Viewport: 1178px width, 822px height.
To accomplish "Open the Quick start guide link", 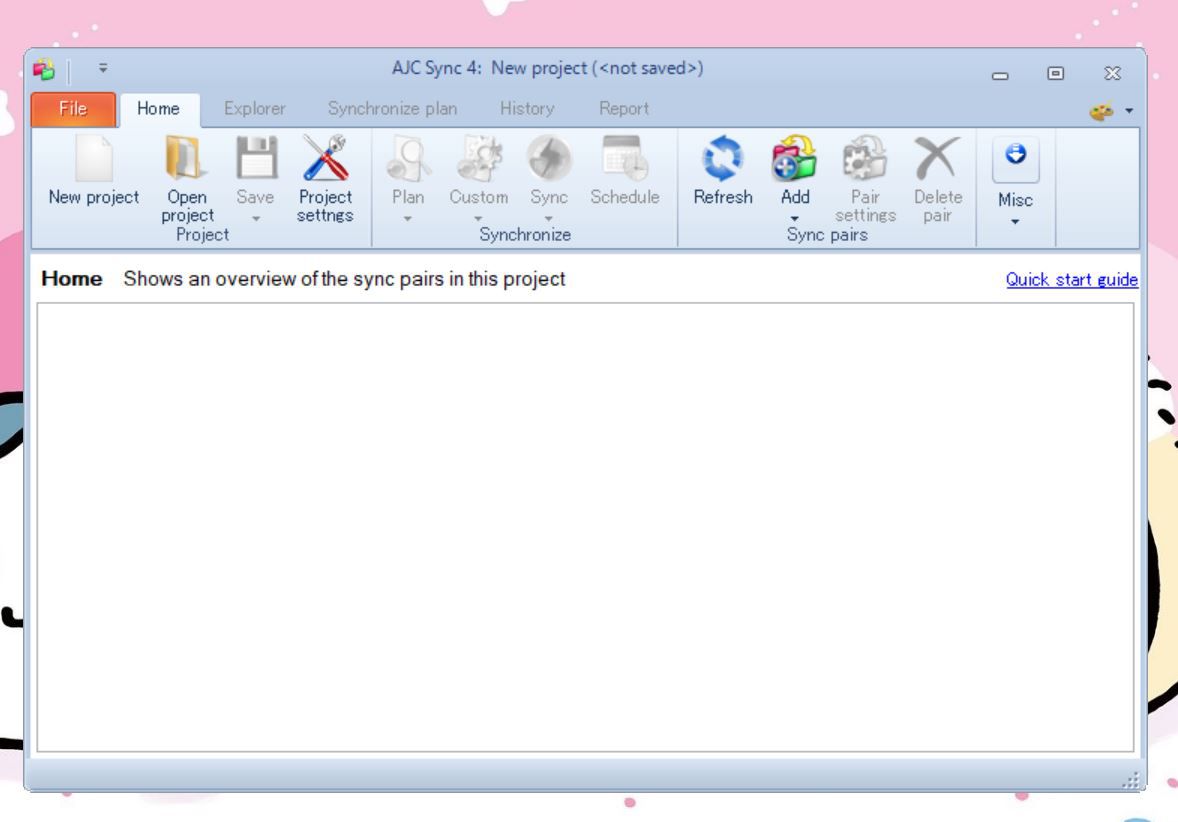I will tap(1071, 280).
